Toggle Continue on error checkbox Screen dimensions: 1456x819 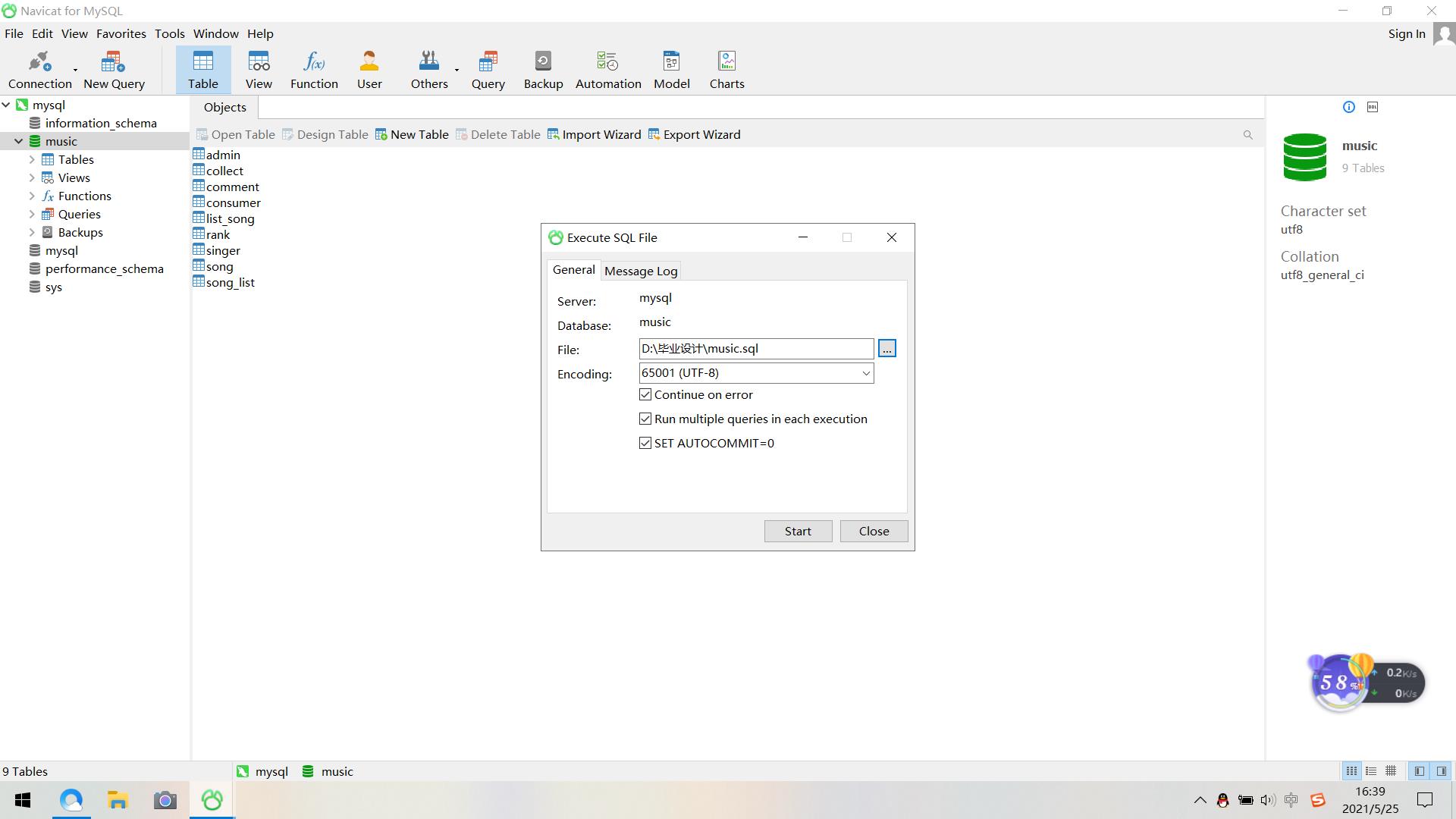646,394
